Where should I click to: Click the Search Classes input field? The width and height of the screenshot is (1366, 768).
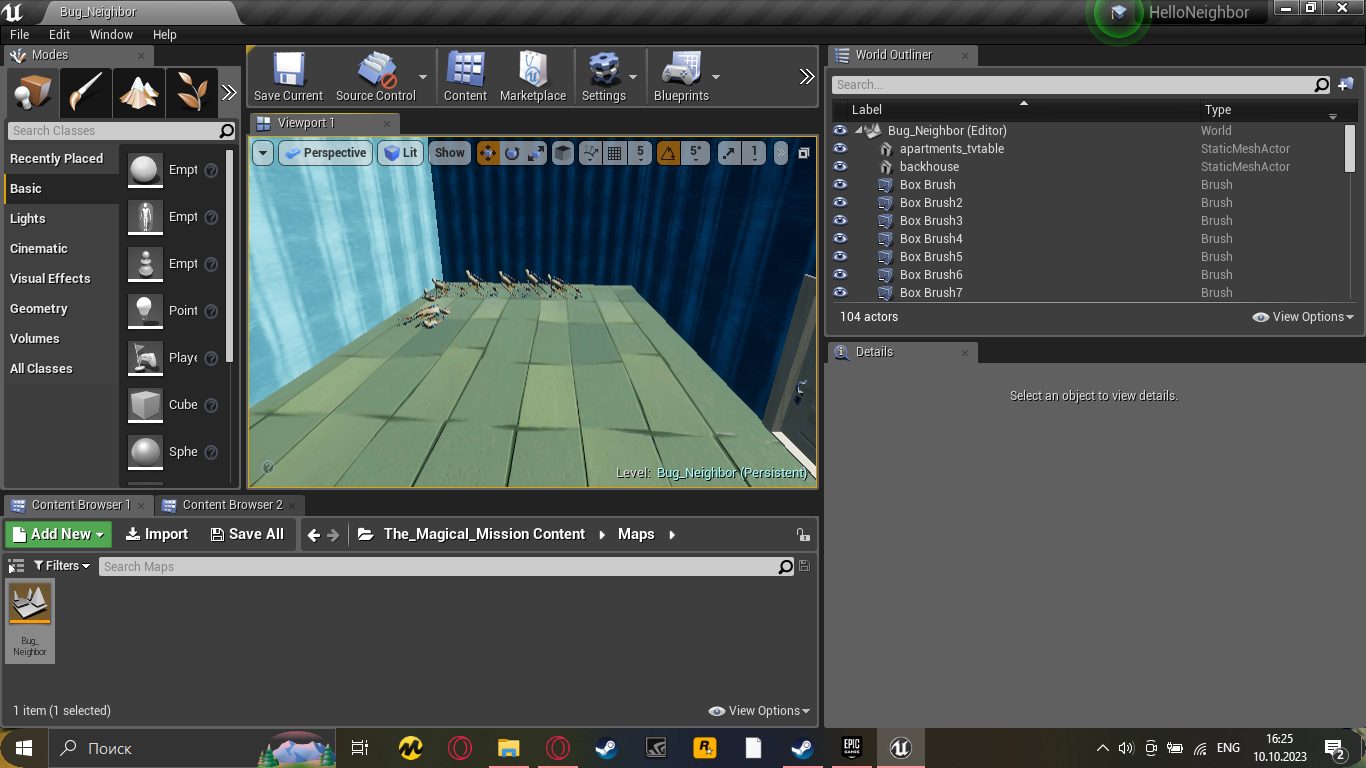tap(122, 131)
